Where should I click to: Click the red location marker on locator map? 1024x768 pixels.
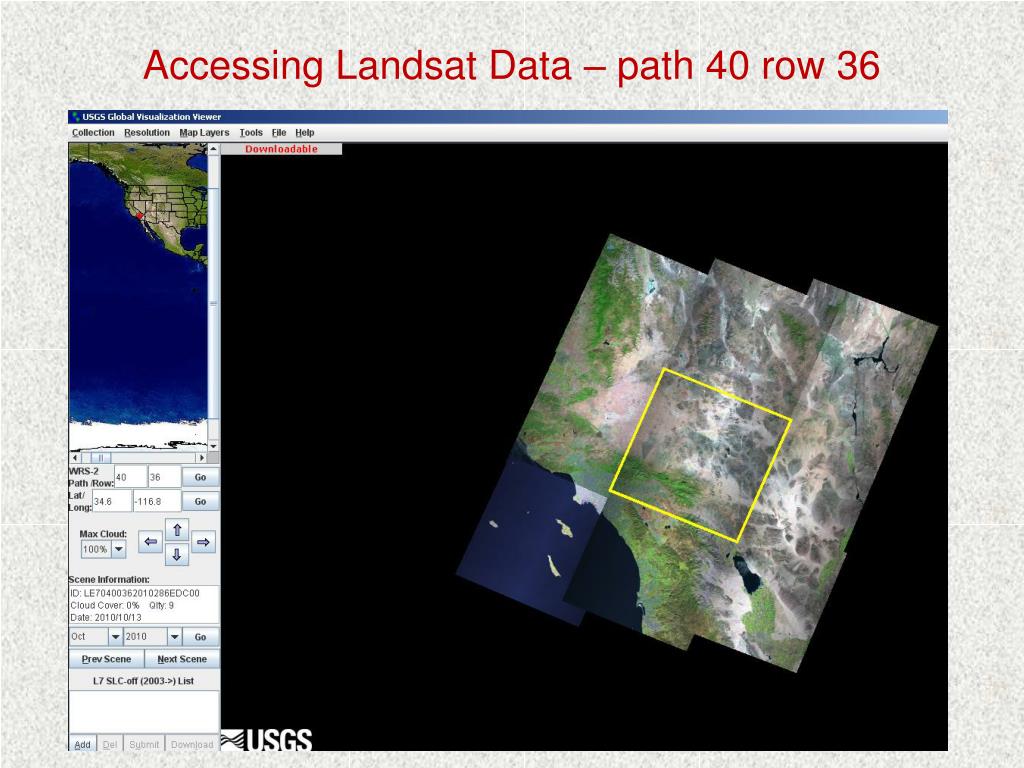coord(139,216)
